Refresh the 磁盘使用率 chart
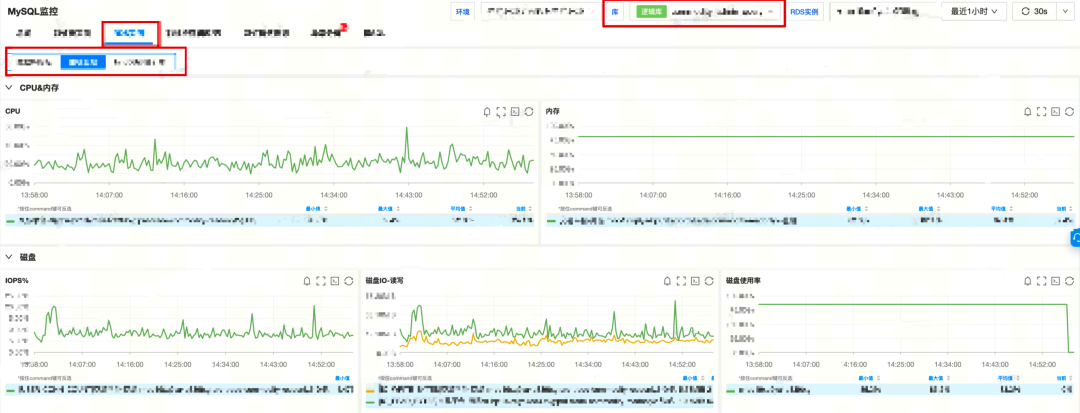The width and height of the screenshot is (1080, 413). 1070,281
